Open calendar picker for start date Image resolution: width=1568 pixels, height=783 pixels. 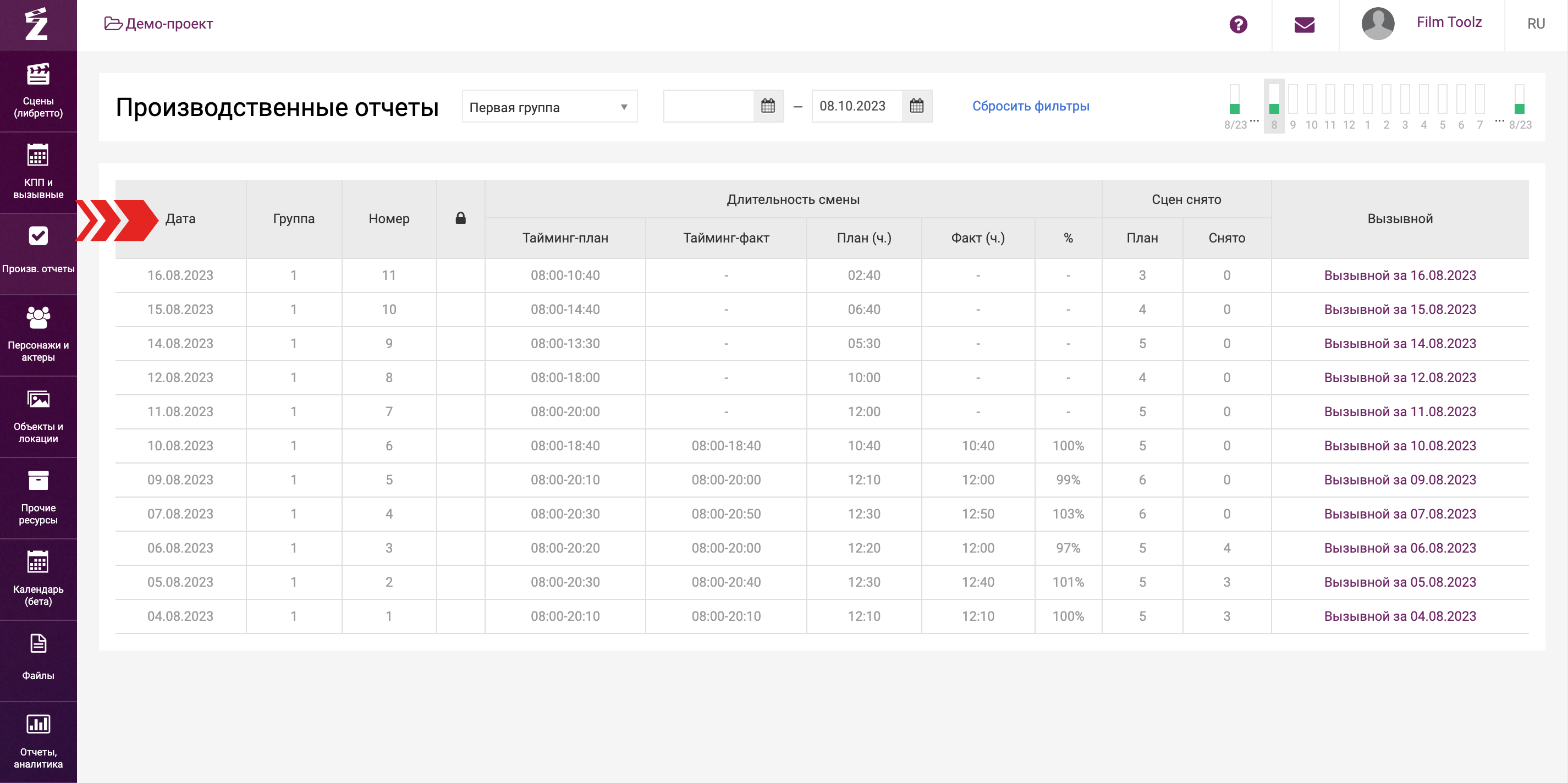[x=768, y=106]
